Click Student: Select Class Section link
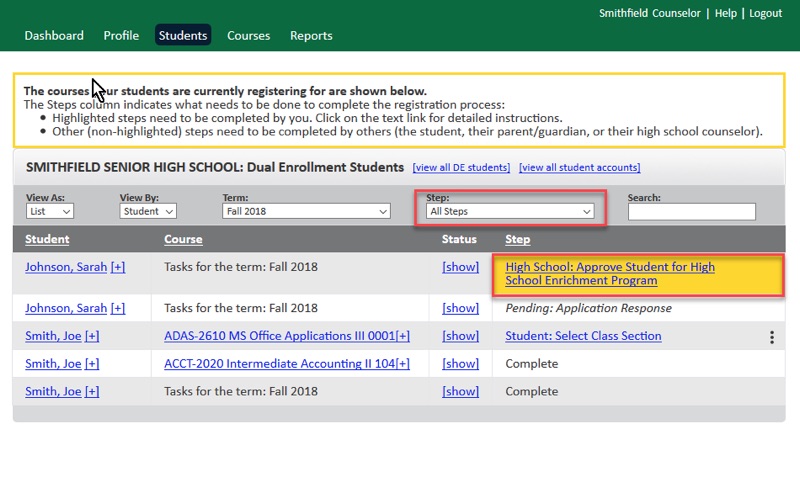 pyautogui.click(x=583, y=336)
